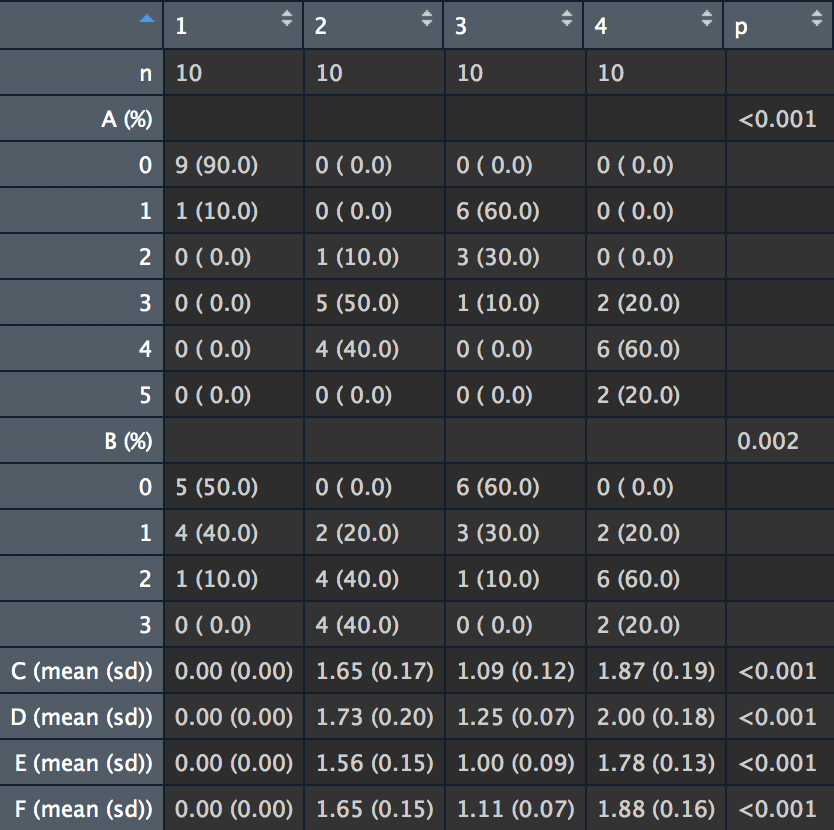Select '6 (60.0)' in A row 1
The width and height of the screenshot is (834, 830).
(515, 211)
